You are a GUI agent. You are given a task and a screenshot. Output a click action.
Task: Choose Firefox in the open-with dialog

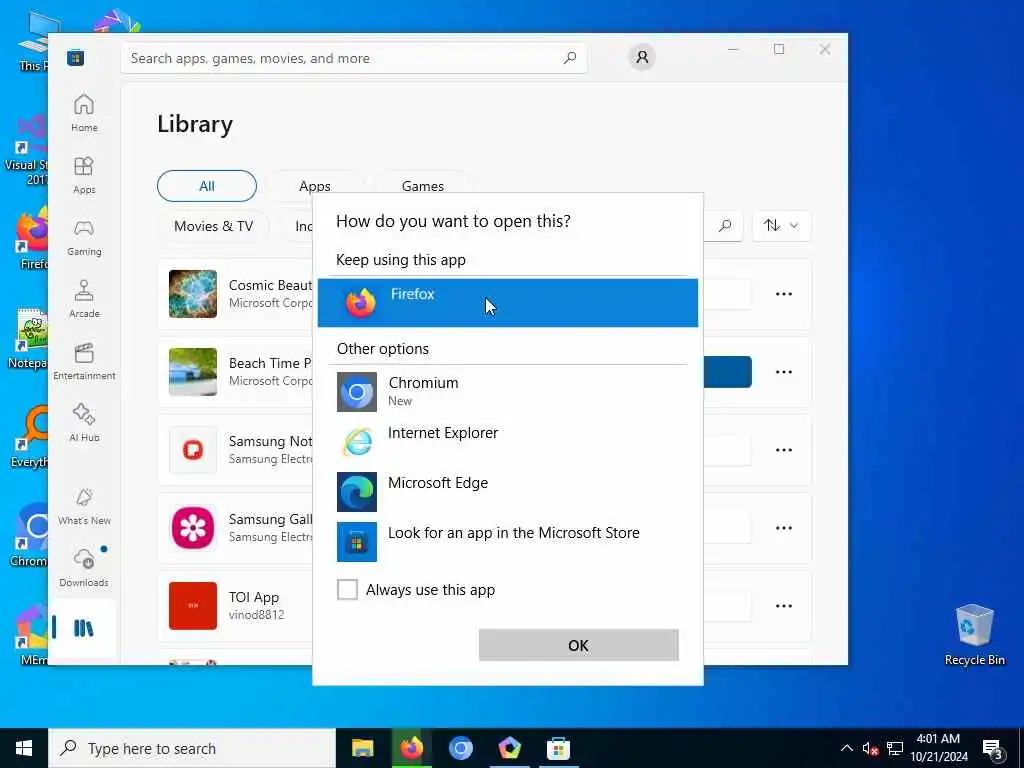507,302
